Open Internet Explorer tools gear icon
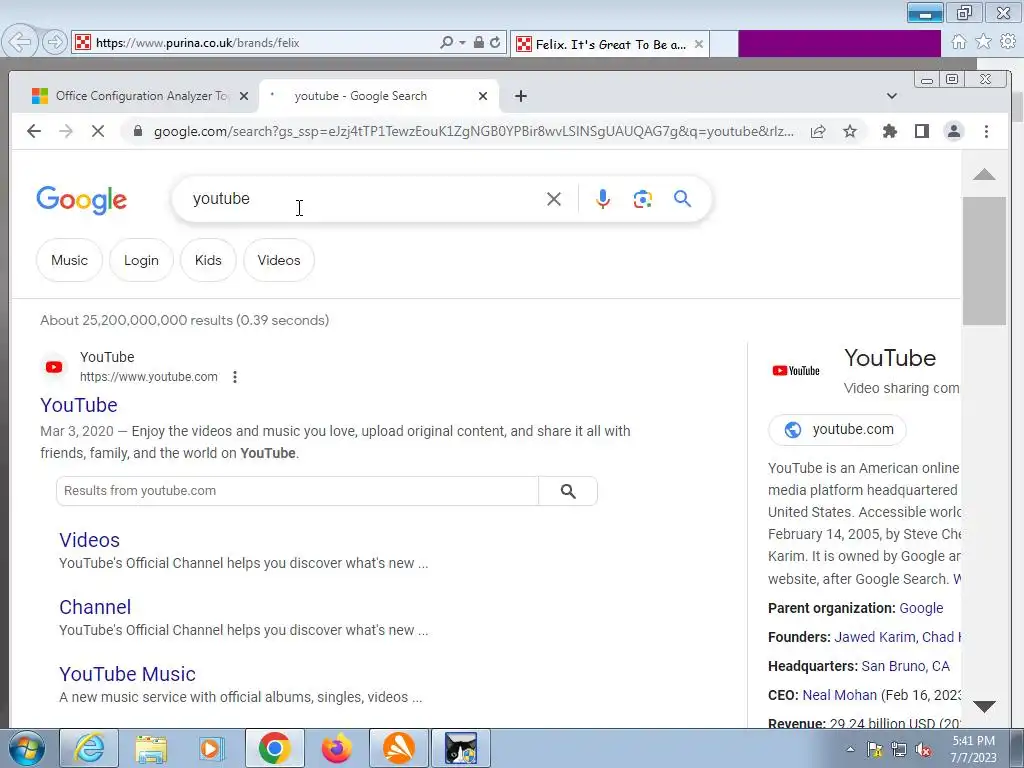The height and width of the screenshot is (768, 1024). (x=1008, y=42)
